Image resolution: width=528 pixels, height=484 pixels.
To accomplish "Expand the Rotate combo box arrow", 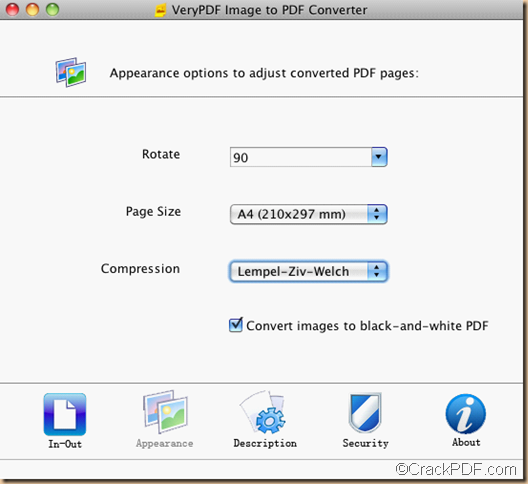I will coord(379,157).
